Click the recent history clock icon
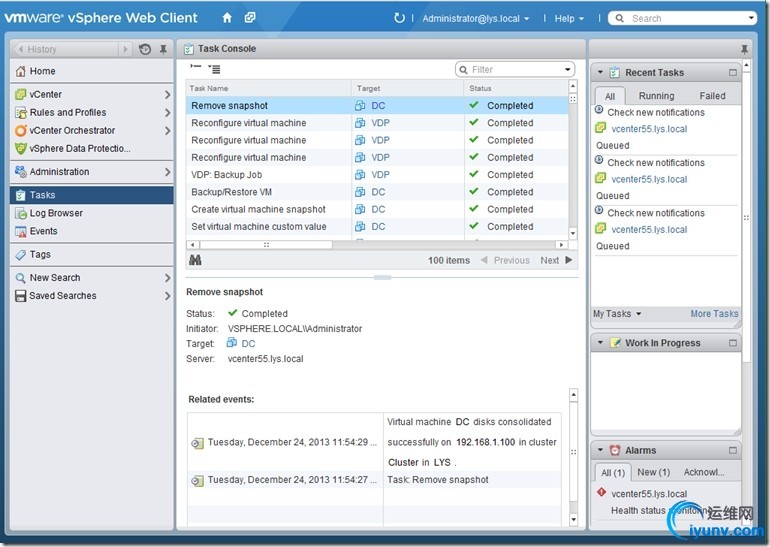Image resolution: width=770 pixels, height=547 pixels. point(145,49)
